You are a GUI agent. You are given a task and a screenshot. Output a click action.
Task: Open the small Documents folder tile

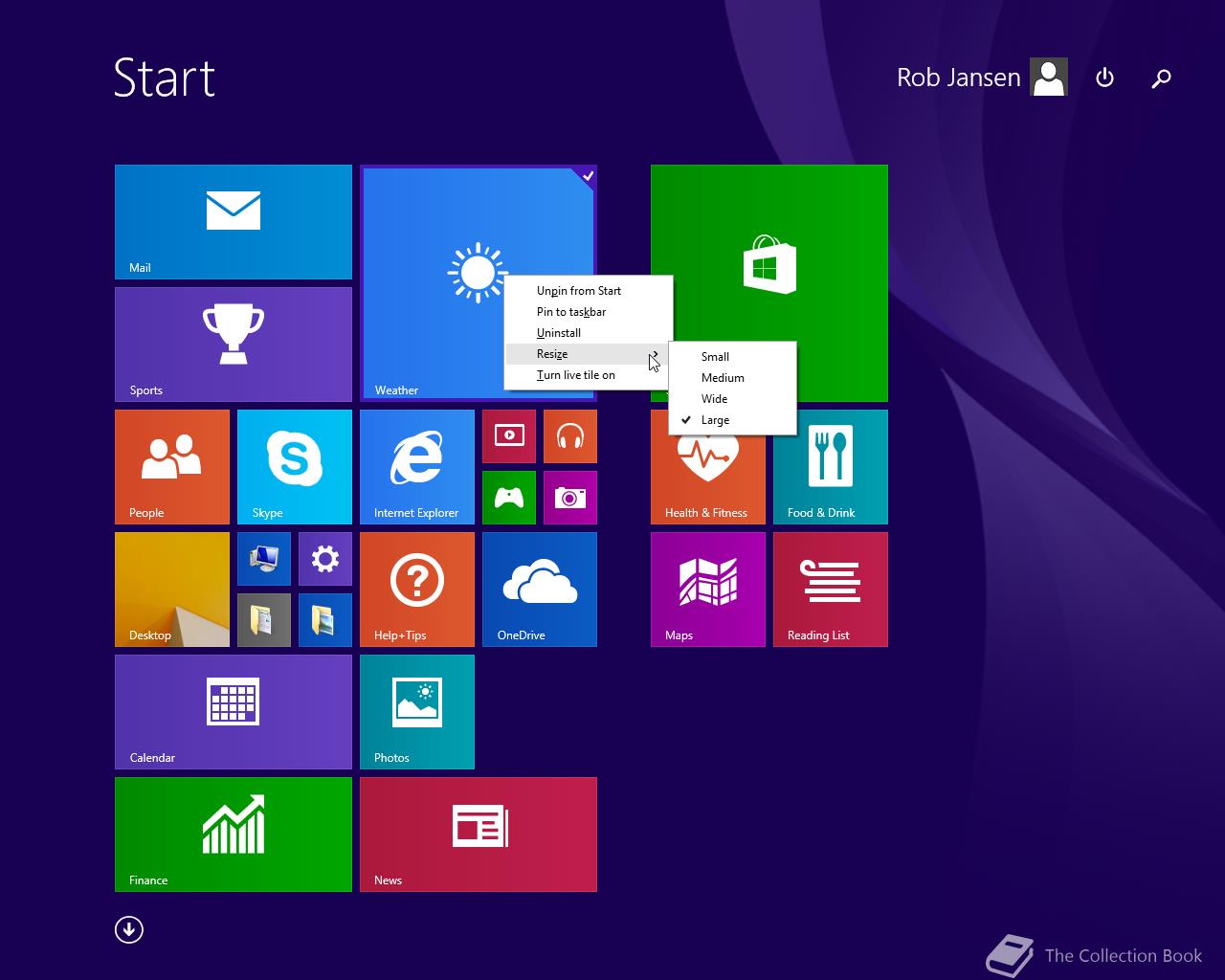(264, 620)
